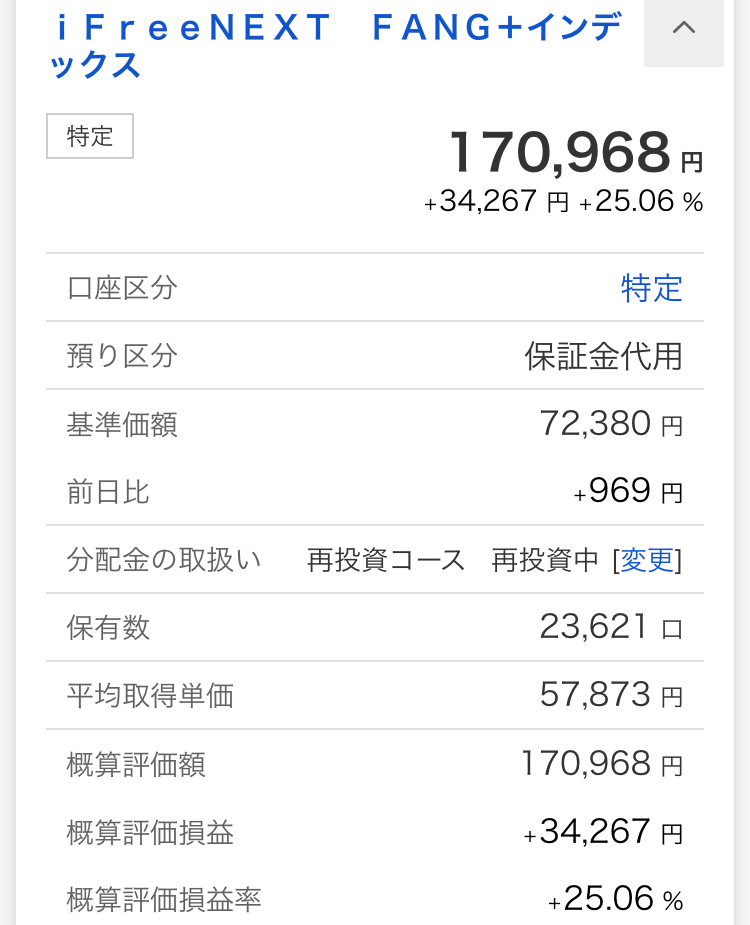Image resolution: width=750 pixels, height=925 pixels.
Task: Select the 57,873 円 average cost
Action: [611, 694]
